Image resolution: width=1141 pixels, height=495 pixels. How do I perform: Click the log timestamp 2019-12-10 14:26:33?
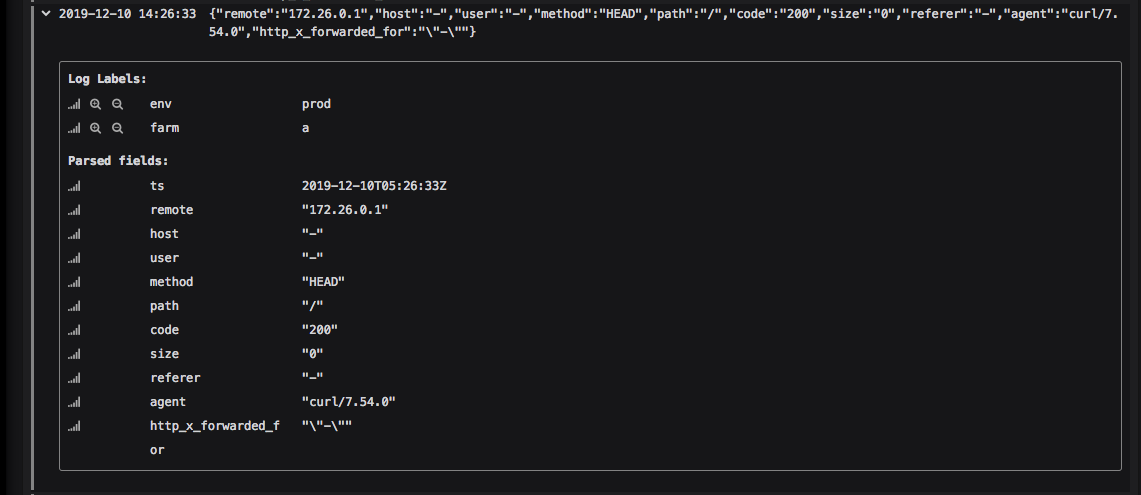pyautogui.click(x=127, y=13)
